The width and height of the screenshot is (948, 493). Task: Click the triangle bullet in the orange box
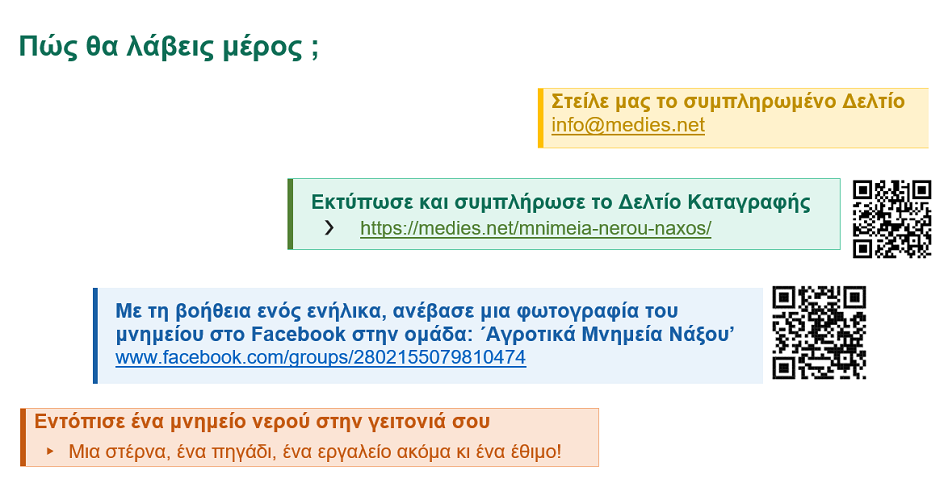pyautogui.click(x=51, y=452)
